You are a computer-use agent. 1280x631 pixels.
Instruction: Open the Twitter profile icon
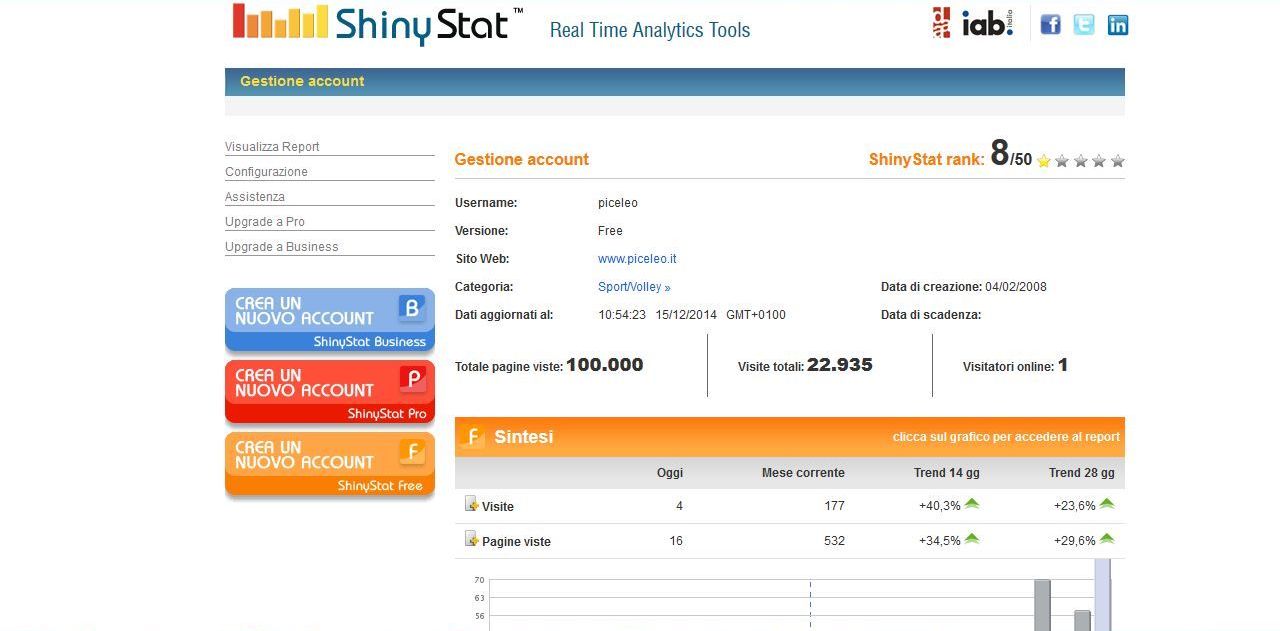[x=1084, y=25]
